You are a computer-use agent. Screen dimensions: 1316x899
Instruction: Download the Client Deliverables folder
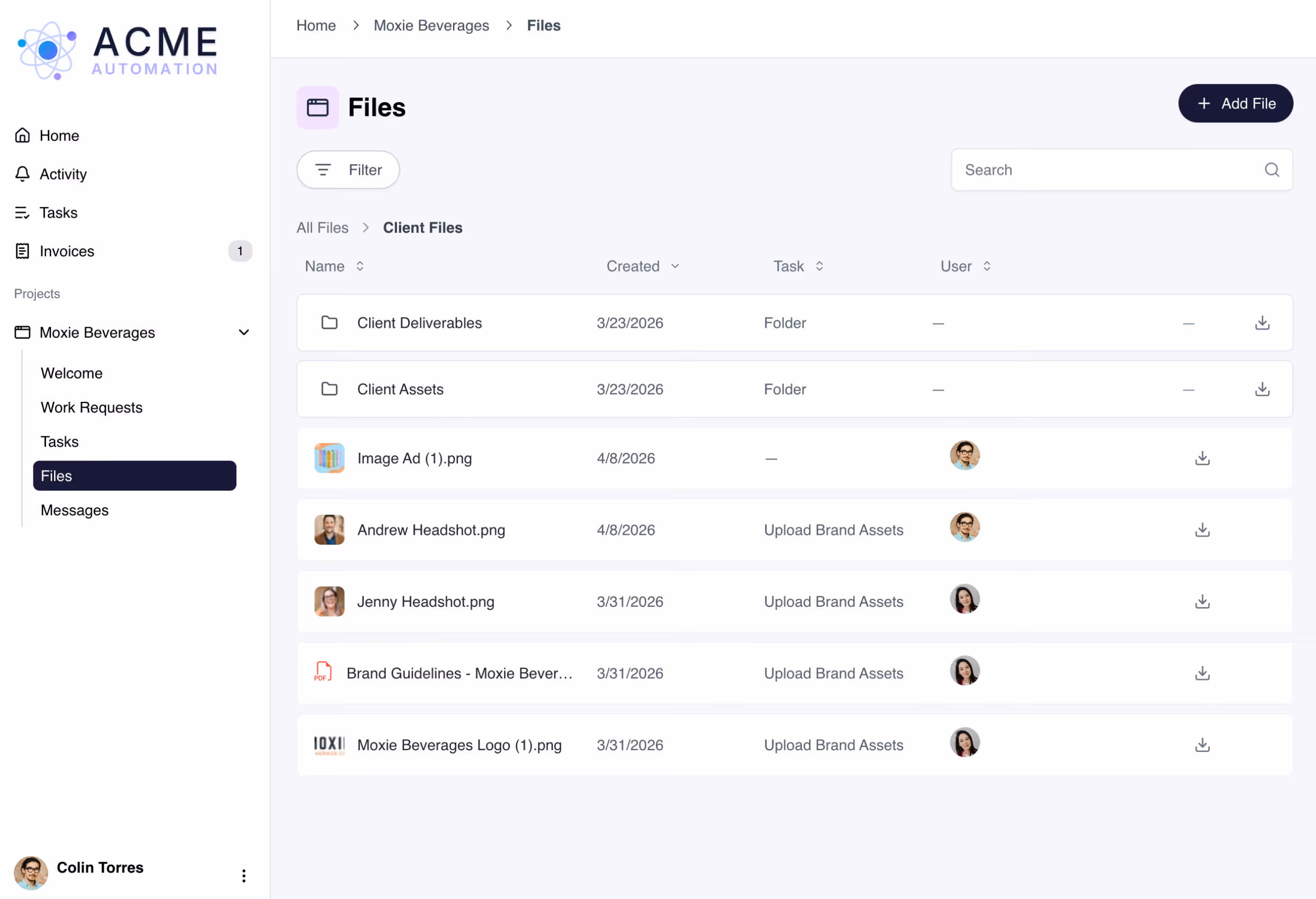(x=1261, y=323)
